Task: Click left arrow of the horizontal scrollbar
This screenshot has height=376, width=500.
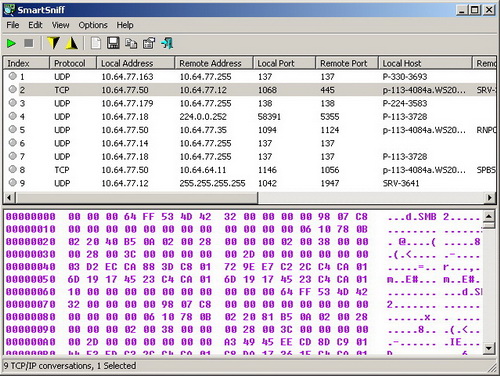Action: point(9,198)
